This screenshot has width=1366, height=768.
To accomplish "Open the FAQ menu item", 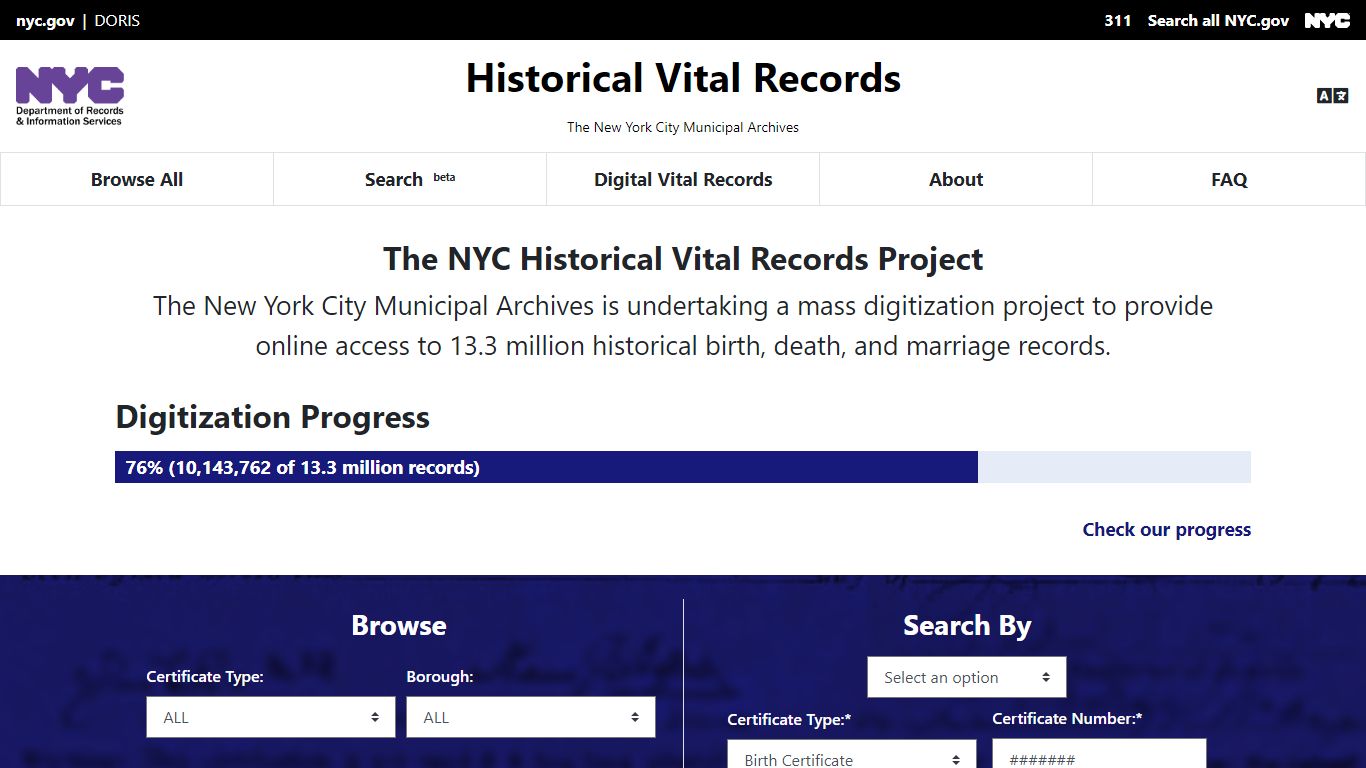I will click(1229, 179).
